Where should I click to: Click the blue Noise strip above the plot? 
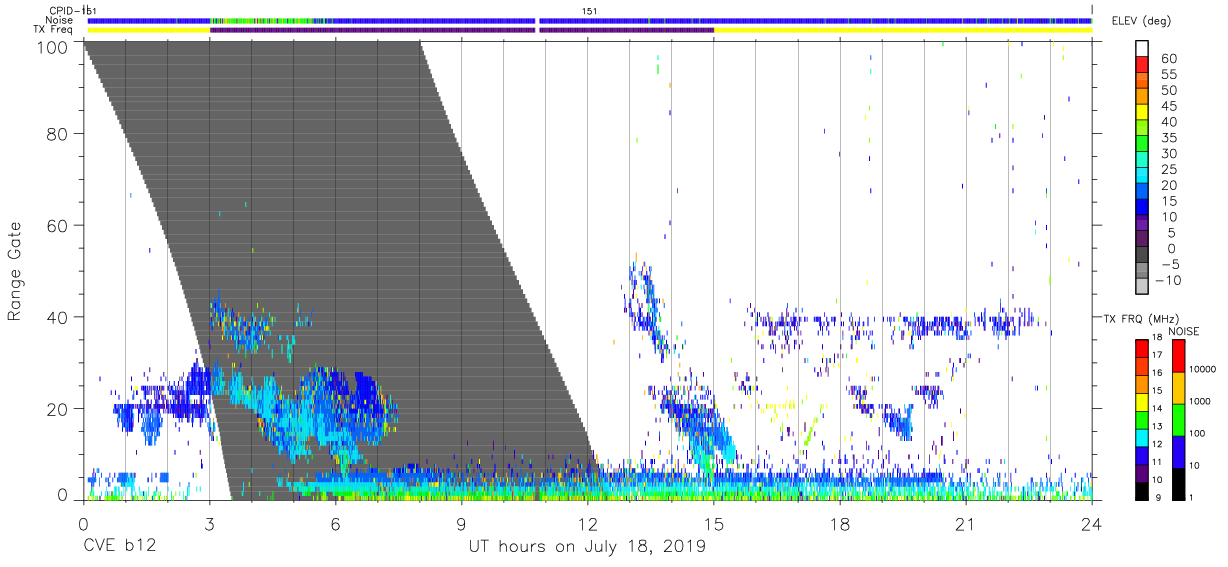[590, 20]
